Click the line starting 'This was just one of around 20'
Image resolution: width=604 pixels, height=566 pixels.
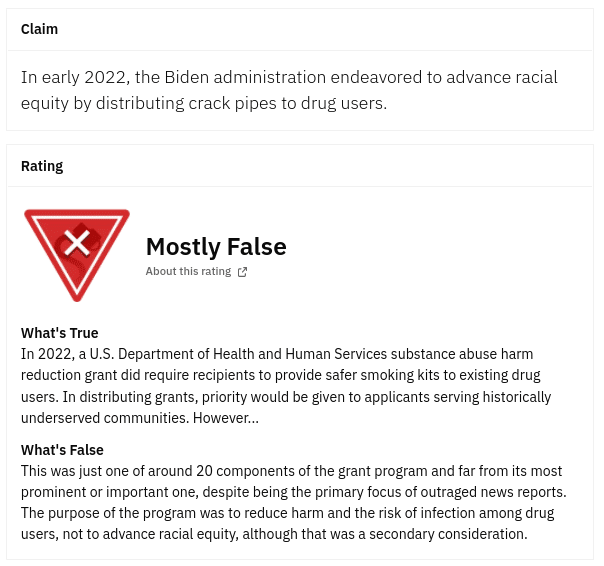[x=292, y=471]
